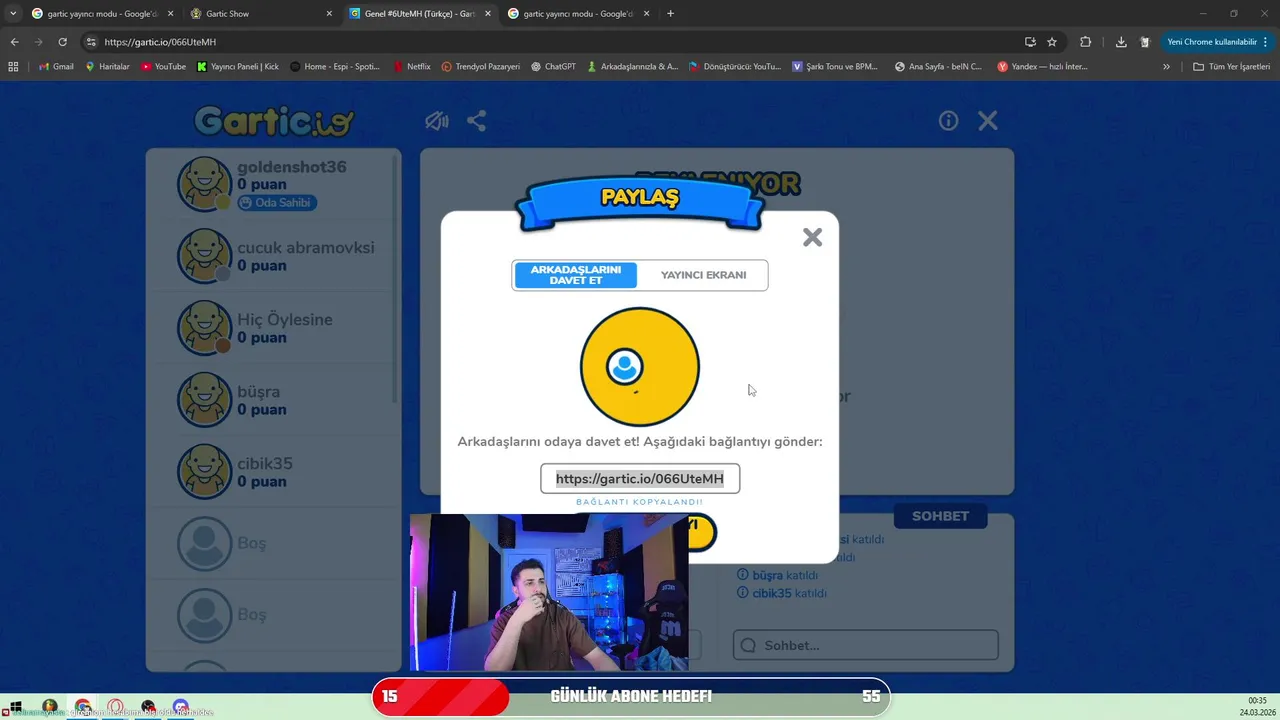Image resolution: width=1280 pixels, height=720 pixels.
Task: Switch to first 'gartic yayıncı modu' Google tab
Action: click(x=102, y=14)
